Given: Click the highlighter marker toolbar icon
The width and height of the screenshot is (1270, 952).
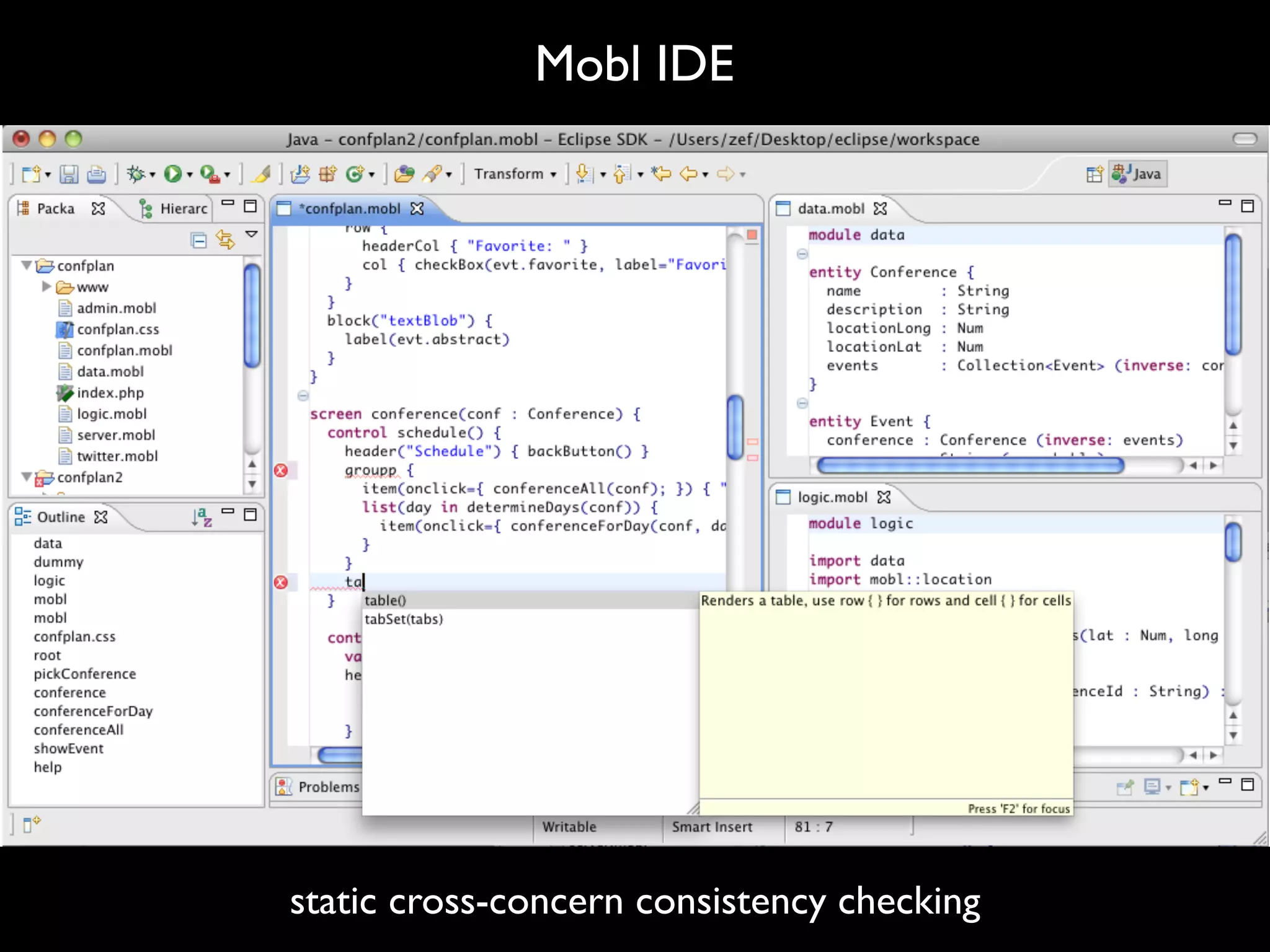Looking at the screenshot, I should coord(262,174).
